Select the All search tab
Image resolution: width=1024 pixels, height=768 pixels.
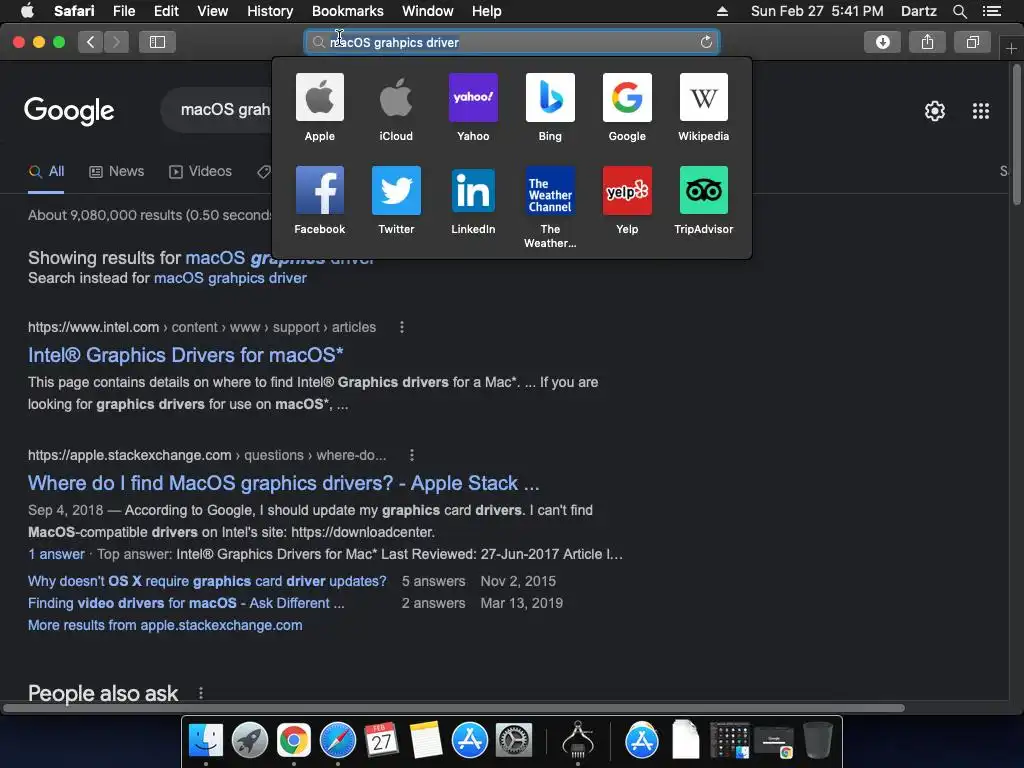tap(46, 172)
